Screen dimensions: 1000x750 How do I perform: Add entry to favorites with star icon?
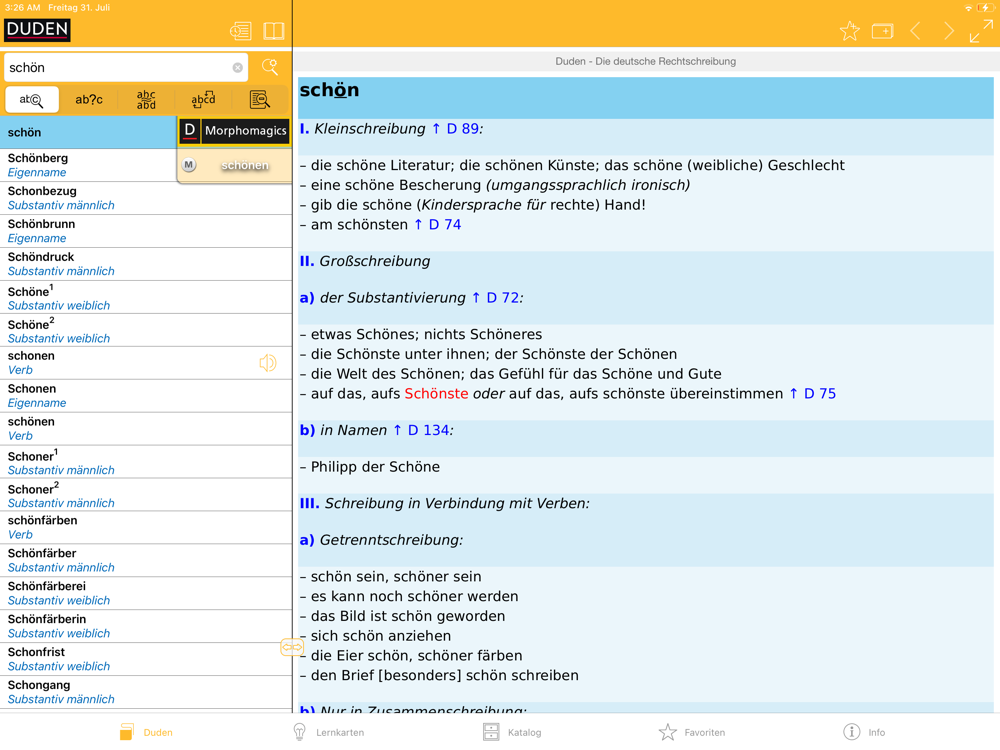coord(849,31)
